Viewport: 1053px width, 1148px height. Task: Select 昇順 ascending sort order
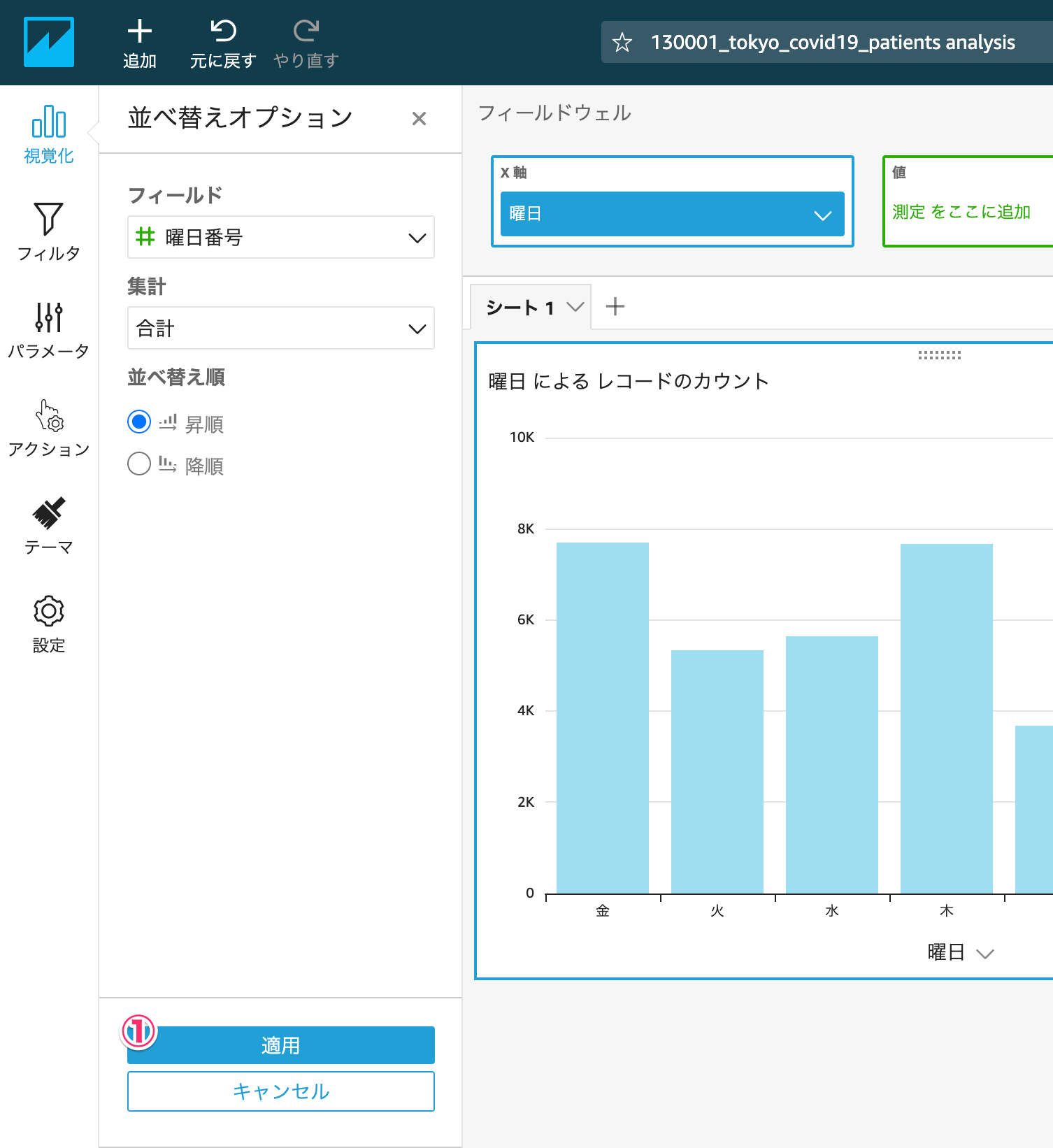[x=139, y=422]
